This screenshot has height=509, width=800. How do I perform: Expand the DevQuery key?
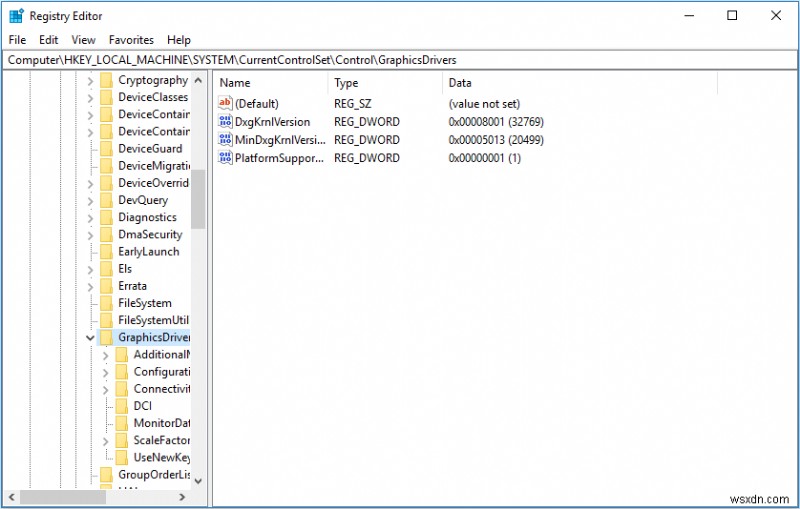pyautogui.click(x=90, y=200)
